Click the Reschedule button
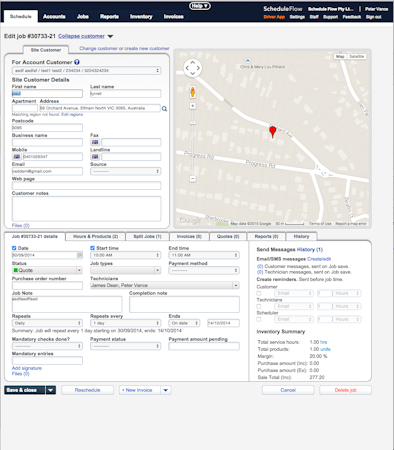 87,390
